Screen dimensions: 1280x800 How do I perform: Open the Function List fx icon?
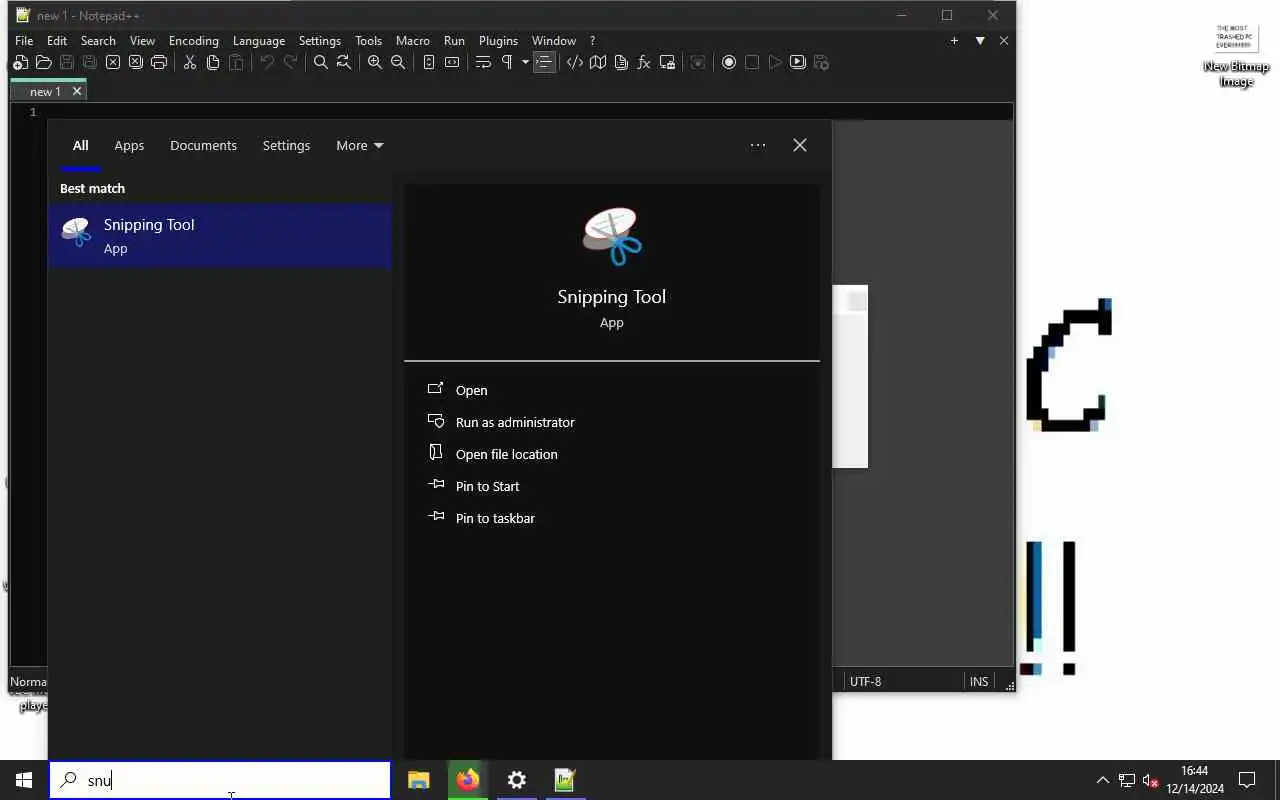point(644,62)
